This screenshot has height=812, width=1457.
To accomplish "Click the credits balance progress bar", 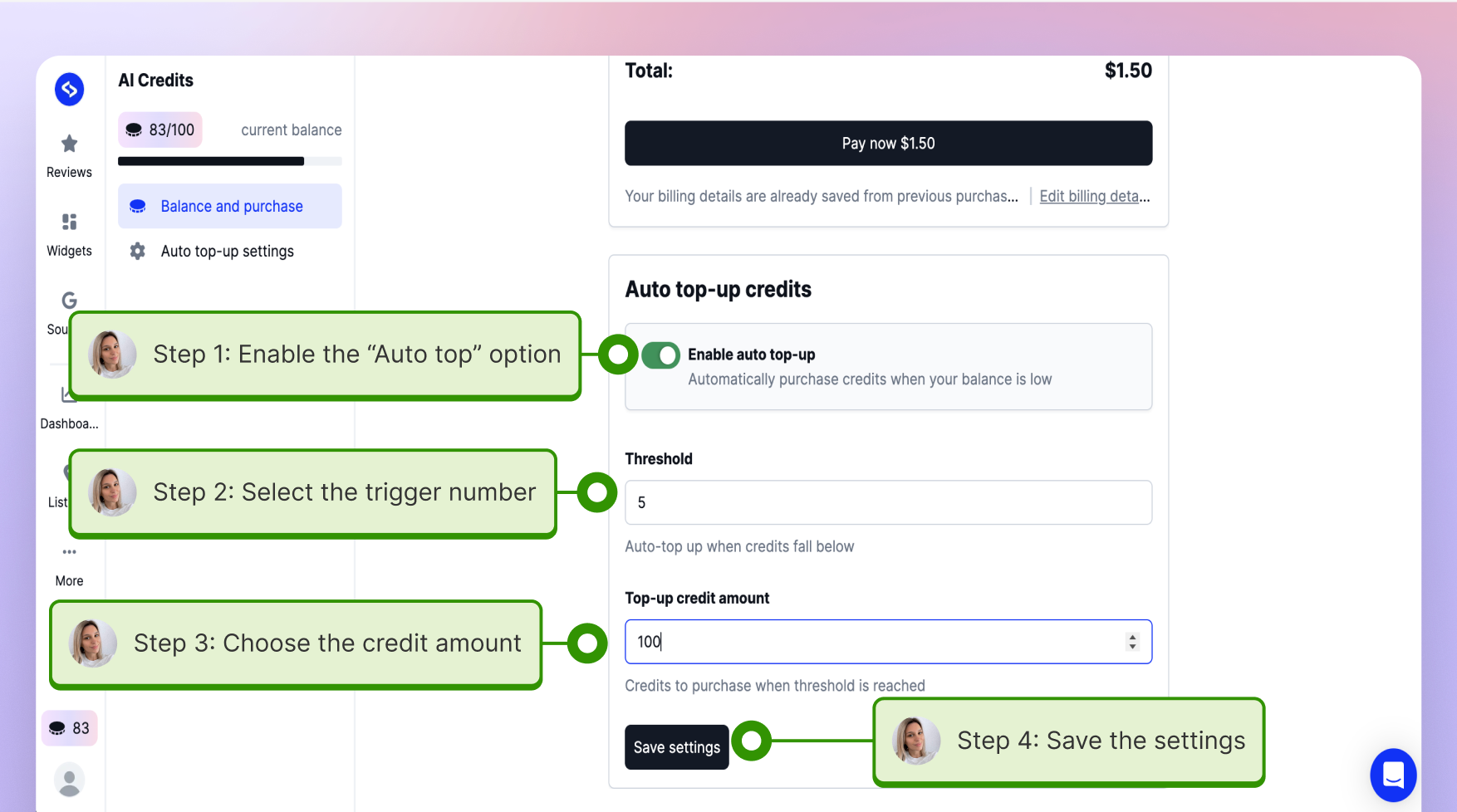I will [230, 161].
